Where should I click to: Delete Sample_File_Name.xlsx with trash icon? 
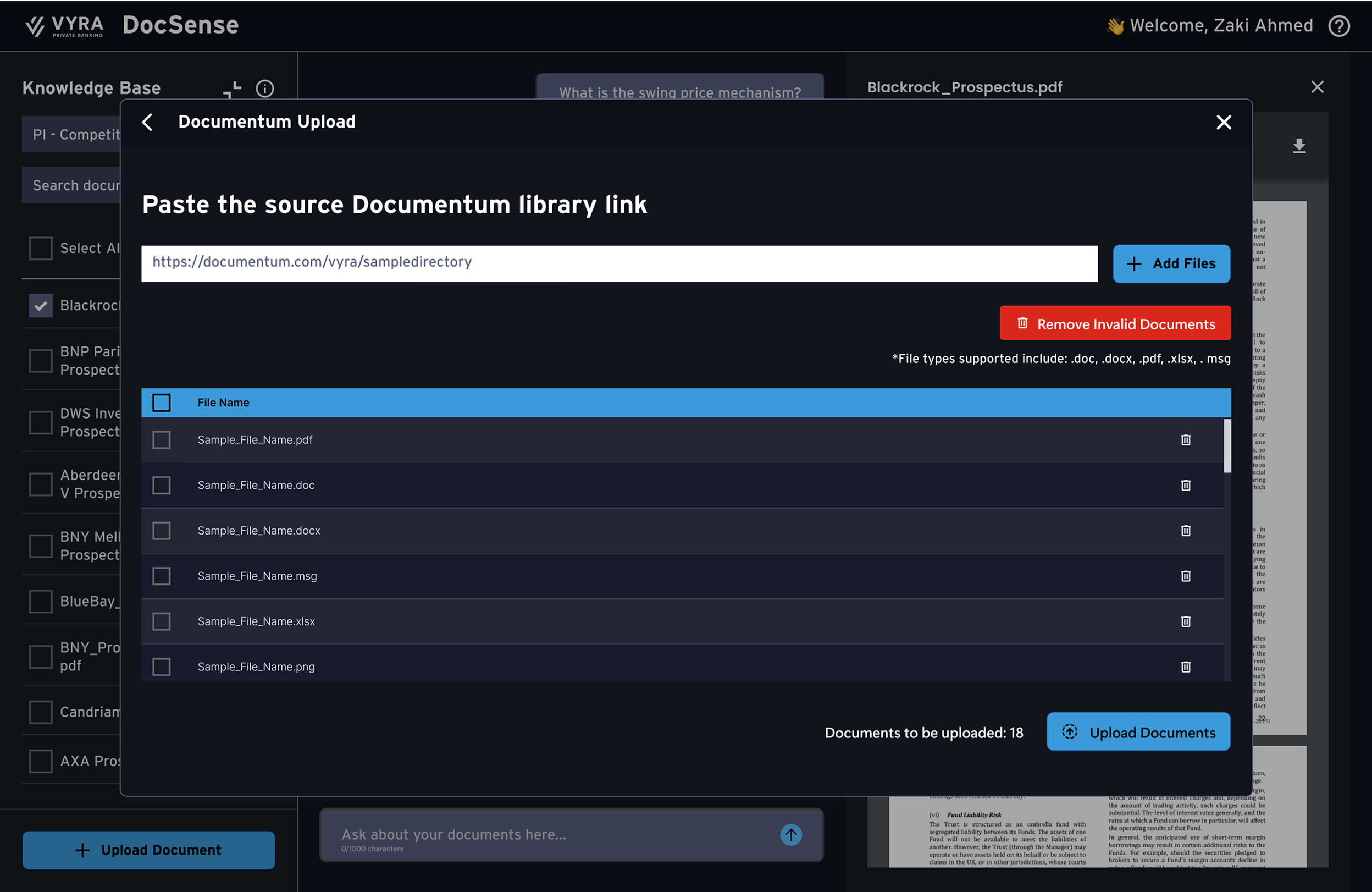1186,621
